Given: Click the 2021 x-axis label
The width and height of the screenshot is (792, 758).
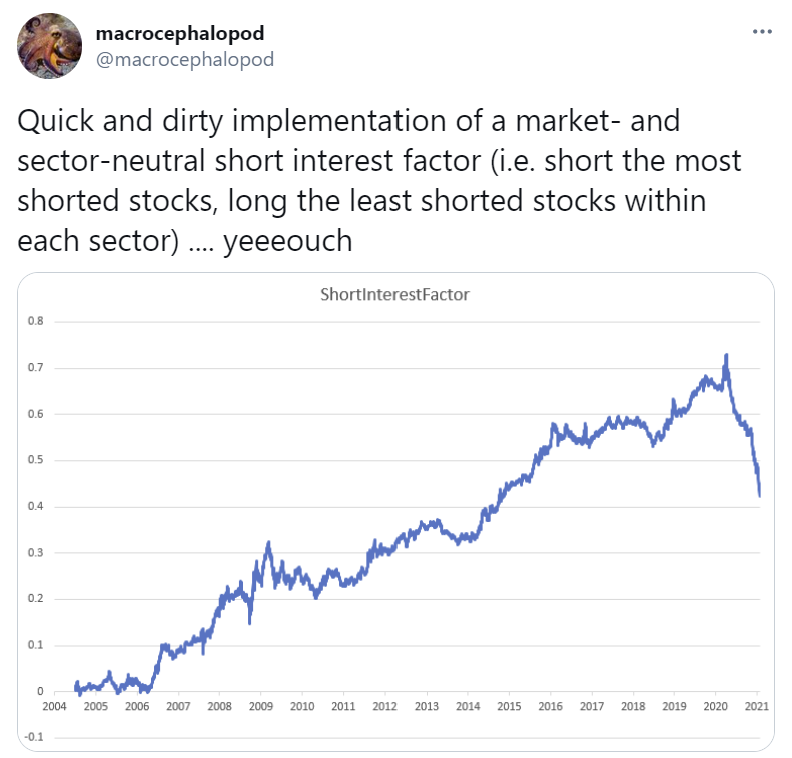Looking at the screenshot, I should (757, 706).
